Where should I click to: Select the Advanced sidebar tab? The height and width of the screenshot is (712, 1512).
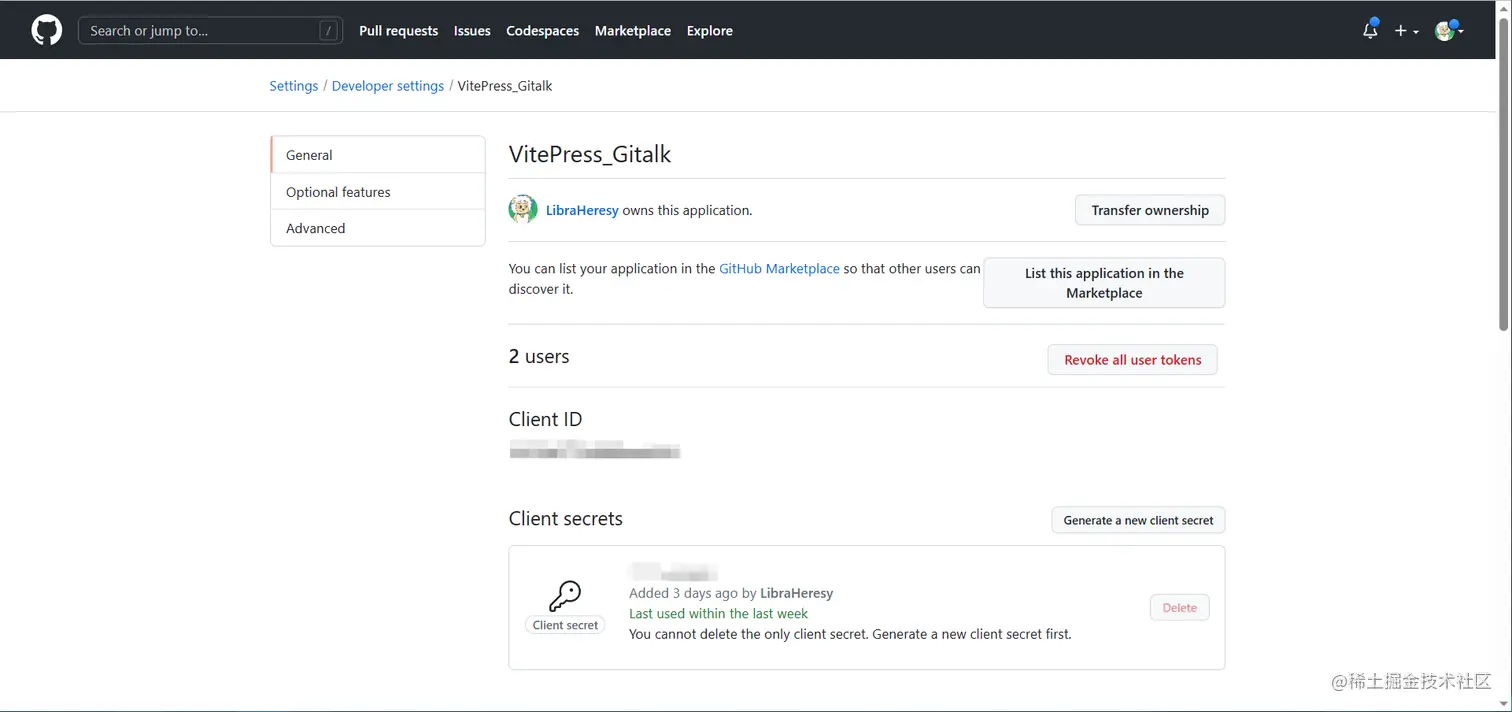[378, 228]
